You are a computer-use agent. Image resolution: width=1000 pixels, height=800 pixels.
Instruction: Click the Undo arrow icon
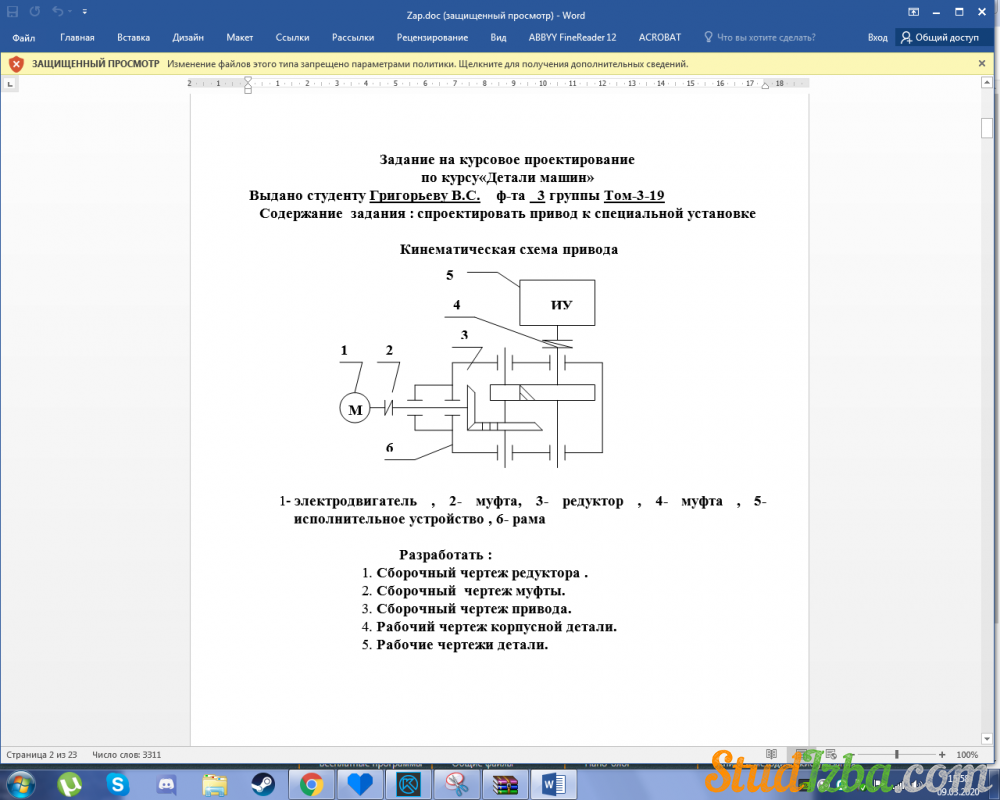tap(57, 11)
